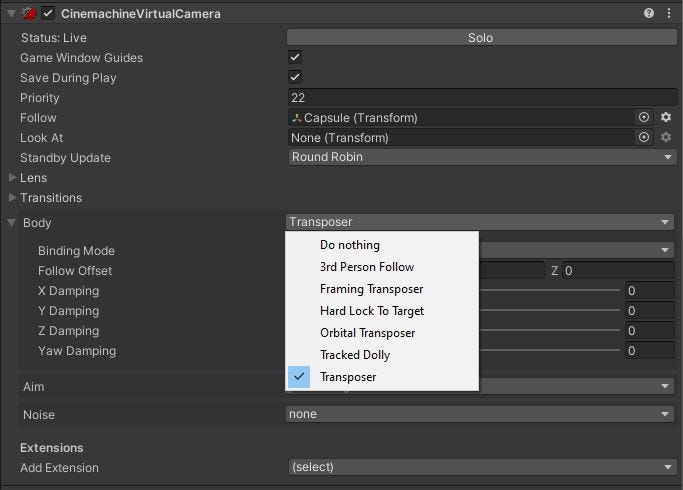This screenshot has height=490, width=683.
Task: Open the Add Extension select dropdown
Action: click(x=482, y=467)
